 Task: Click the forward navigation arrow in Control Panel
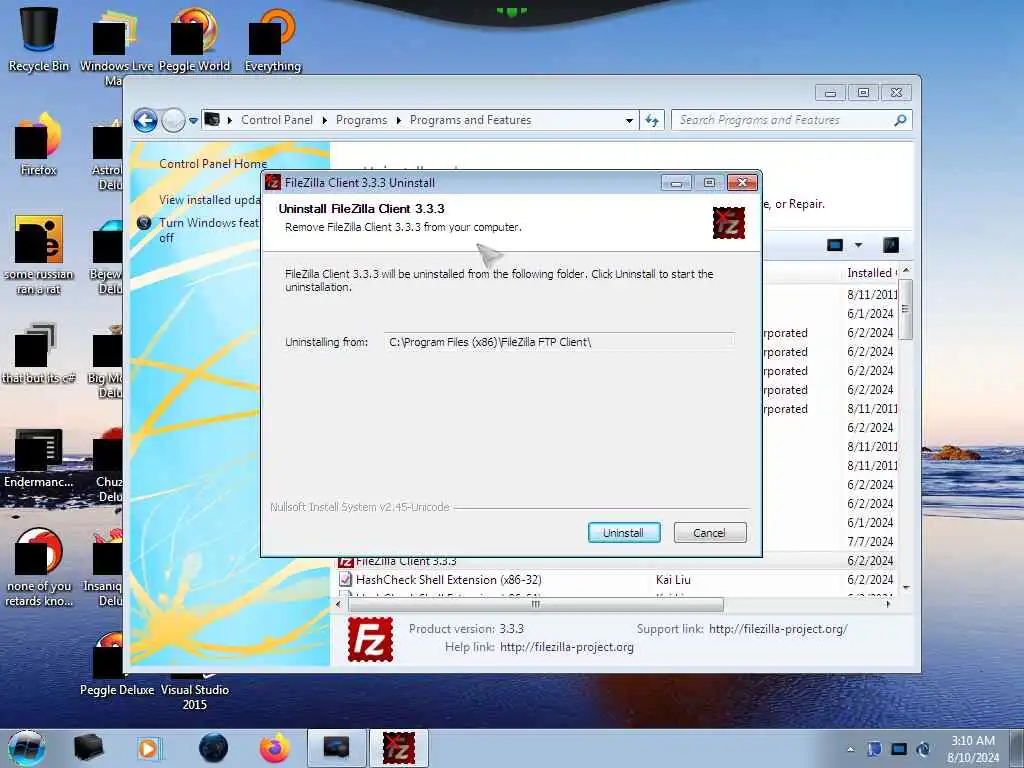[x=173, y=120]
